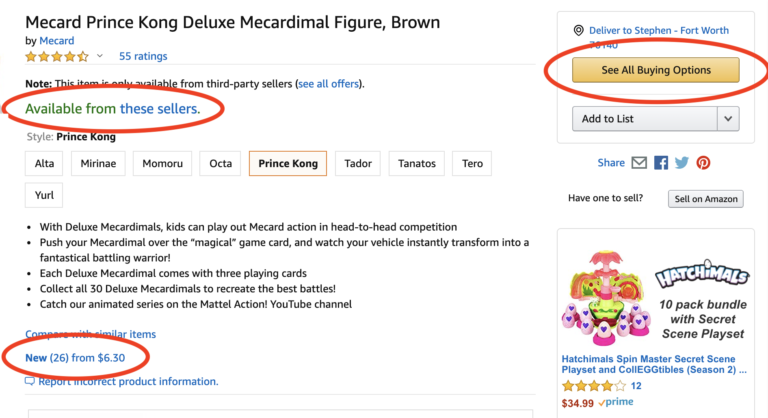Open the Add to List dropdown arrow
768x418 pixels.
tap(728, 119)
